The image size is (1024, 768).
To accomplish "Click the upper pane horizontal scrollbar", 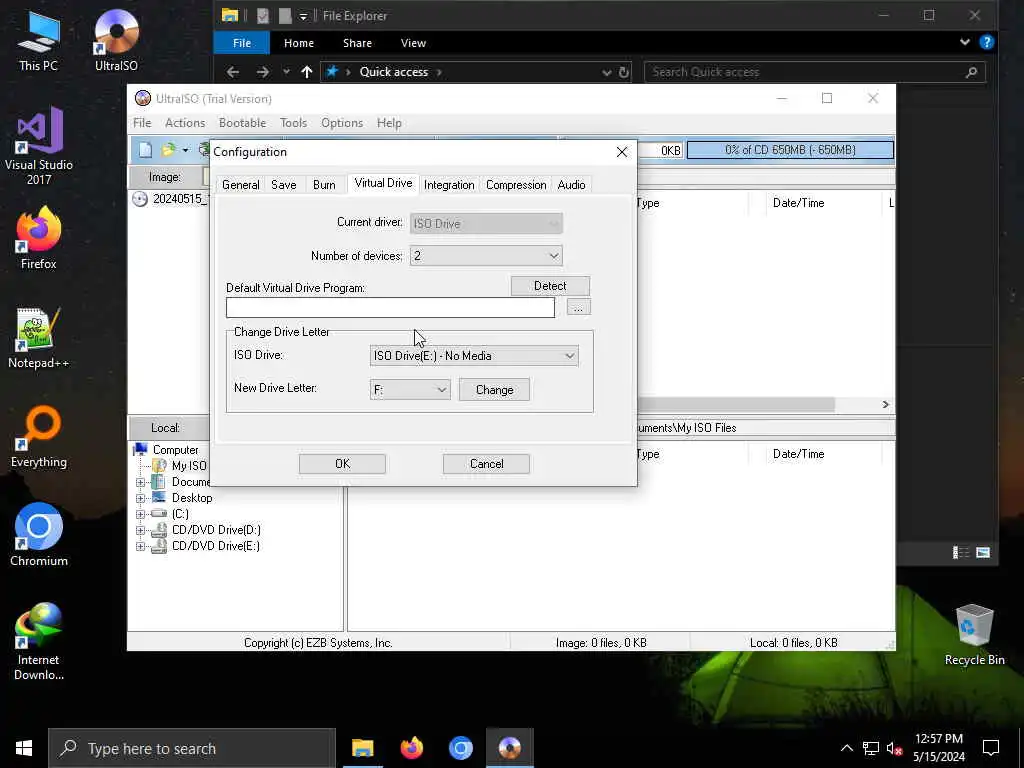I will (x=736, y=405).
